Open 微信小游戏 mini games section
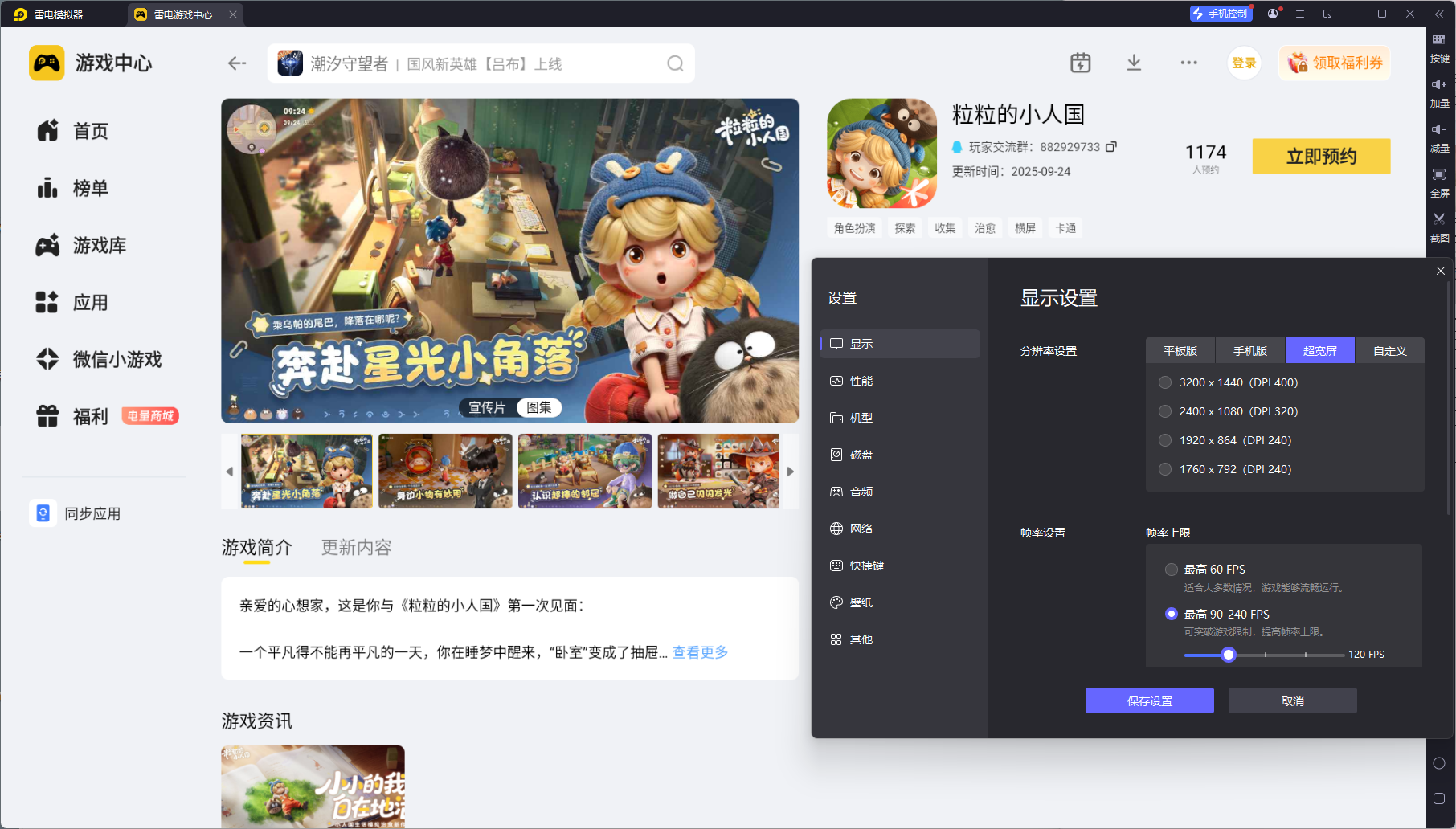1456x829 pixels. coord(99,359)
